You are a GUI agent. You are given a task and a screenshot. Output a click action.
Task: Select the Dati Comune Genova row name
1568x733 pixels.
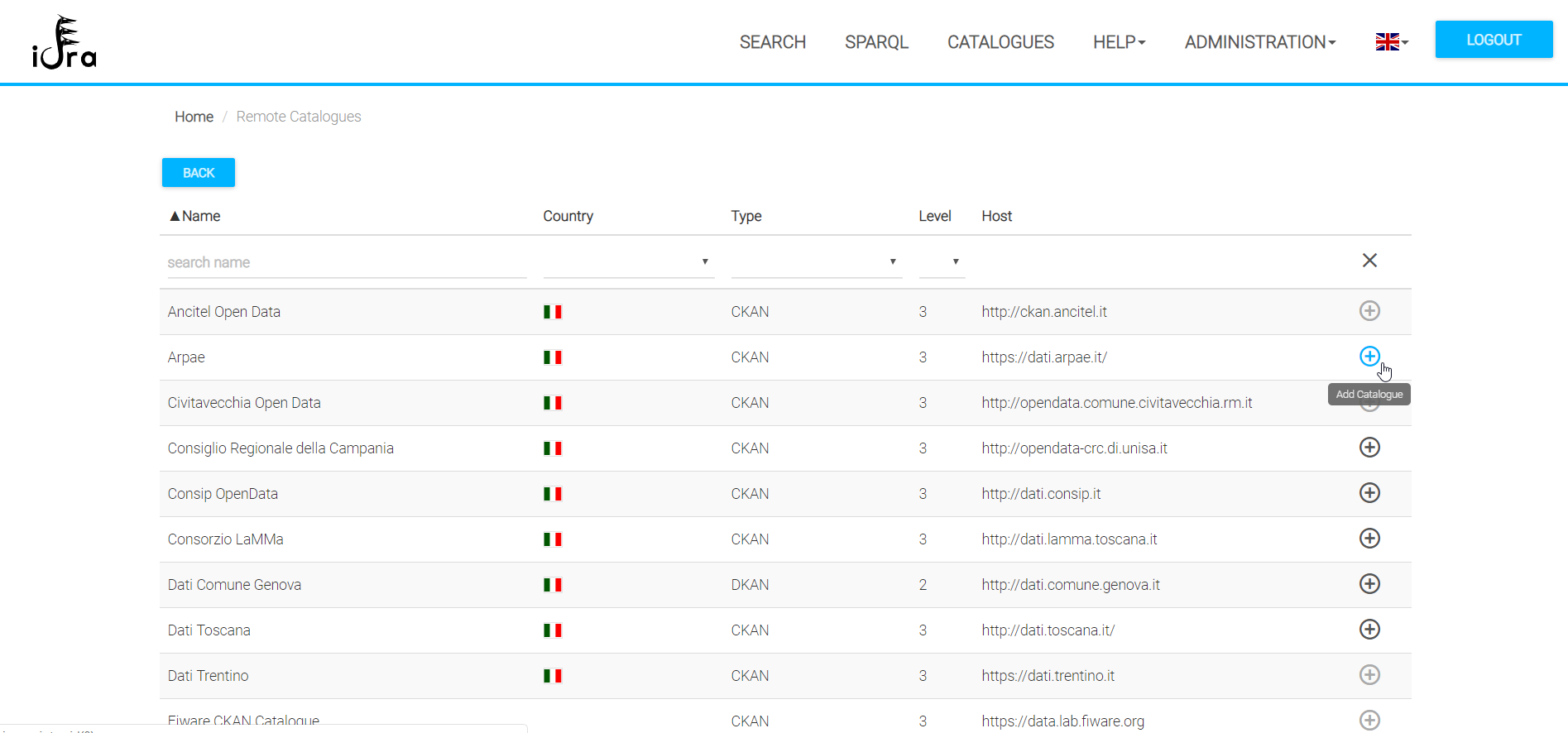[x=234, y=585]
